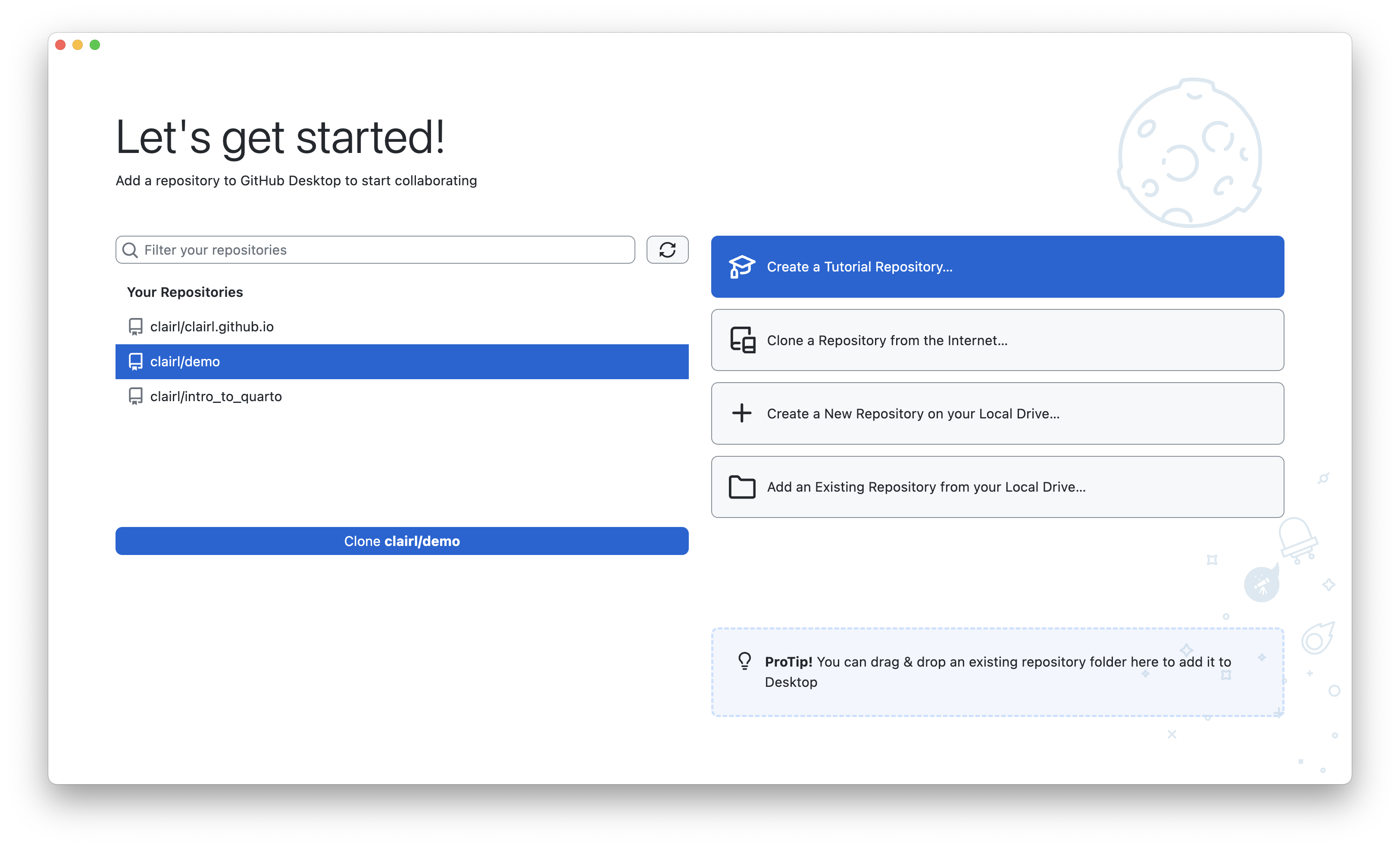The image size is (1400, 848).
Task: Click the magnifier icon in filter field
Action: click(x=130, y=250)
